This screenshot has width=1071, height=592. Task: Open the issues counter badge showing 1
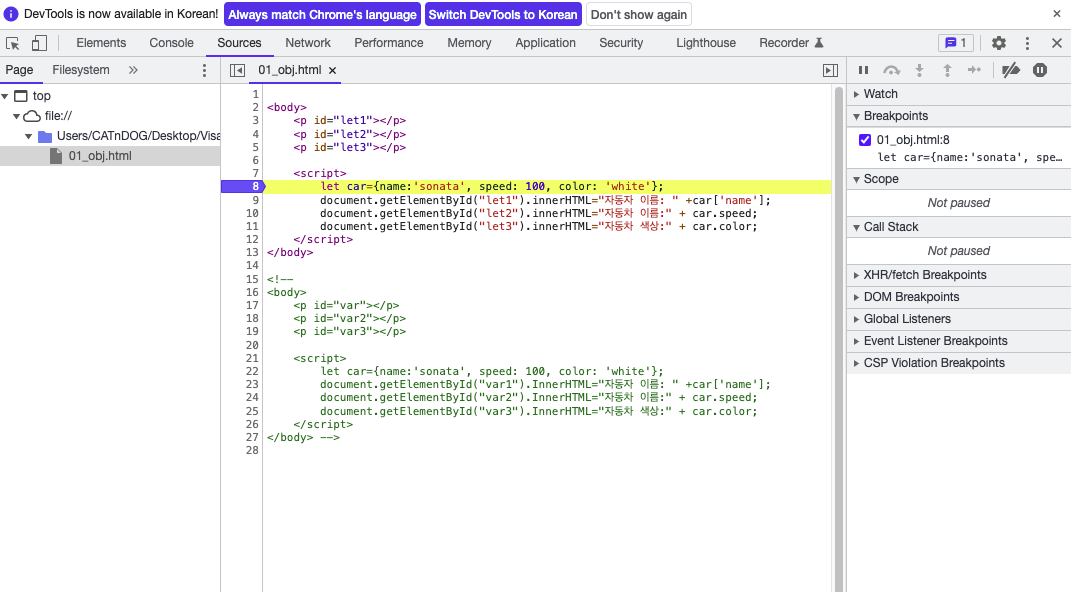click(x=956, y=43)
